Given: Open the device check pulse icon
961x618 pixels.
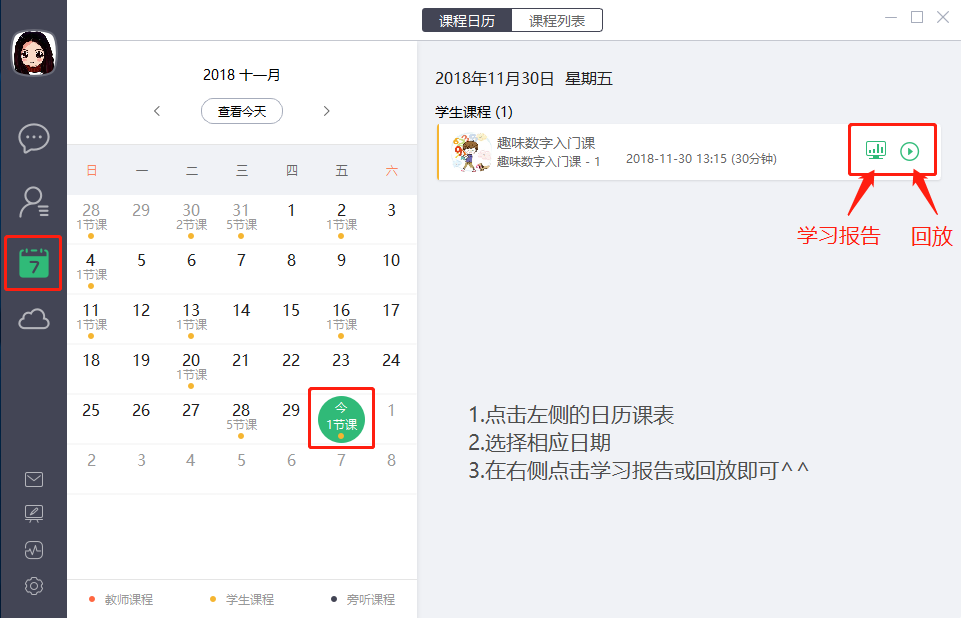Looking at the screenshot, I should coord(34,550).
